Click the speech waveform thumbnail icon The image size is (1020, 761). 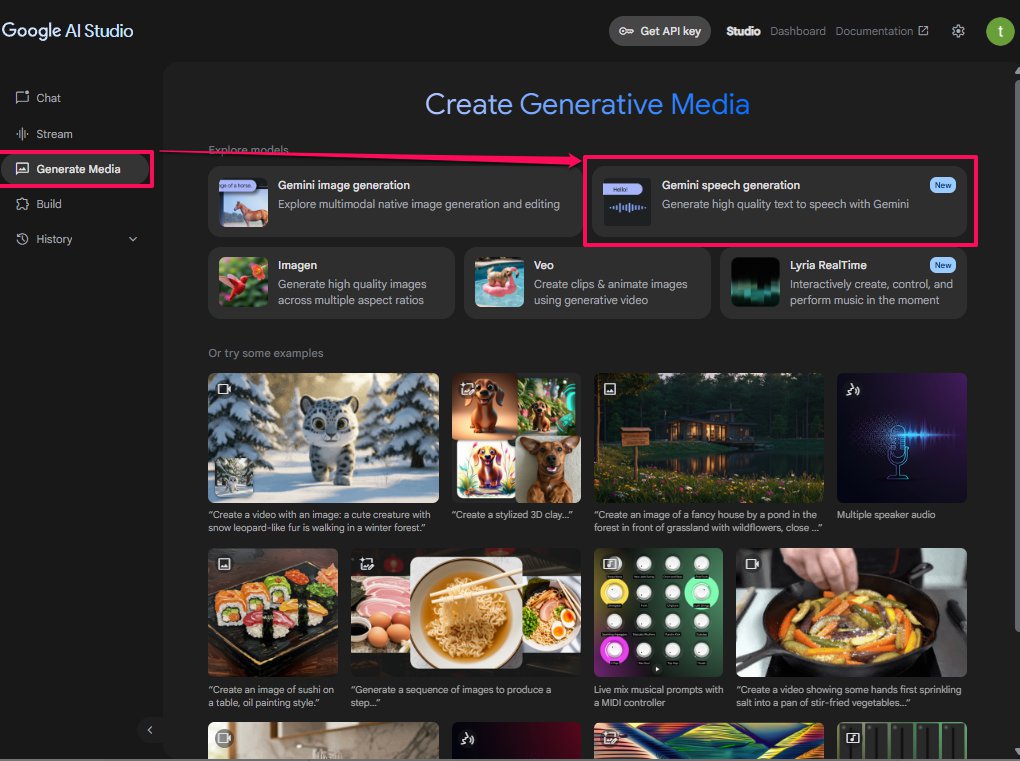pyautogui.click(x=627, y=202)
